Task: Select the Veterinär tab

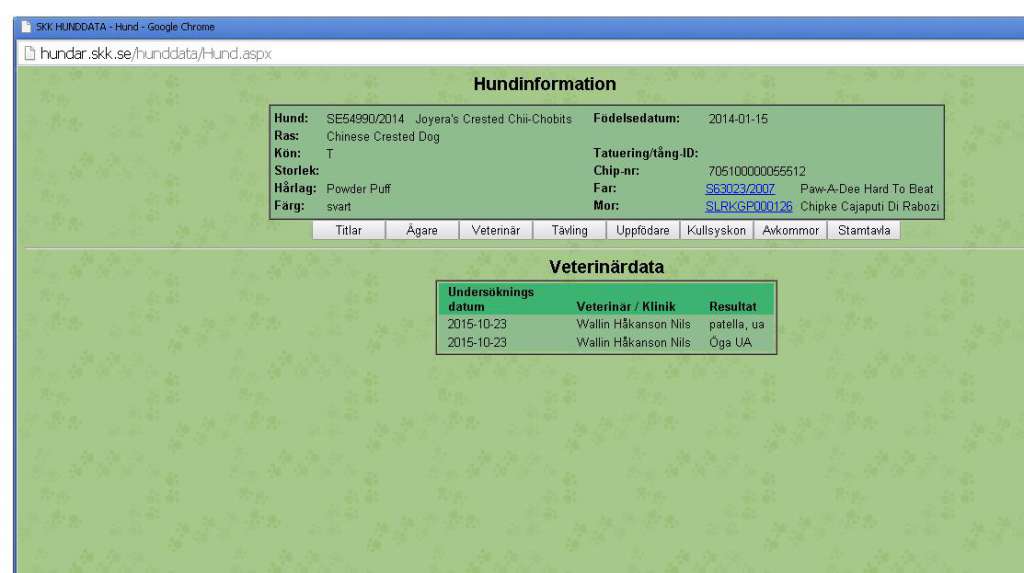Action: click(x=495, y=231)
